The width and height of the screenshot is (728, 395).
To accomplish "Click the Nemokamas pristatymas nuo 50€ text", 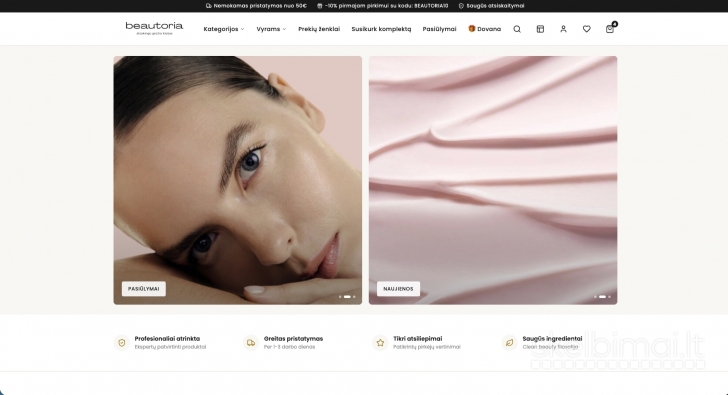I will coord(260,6).
